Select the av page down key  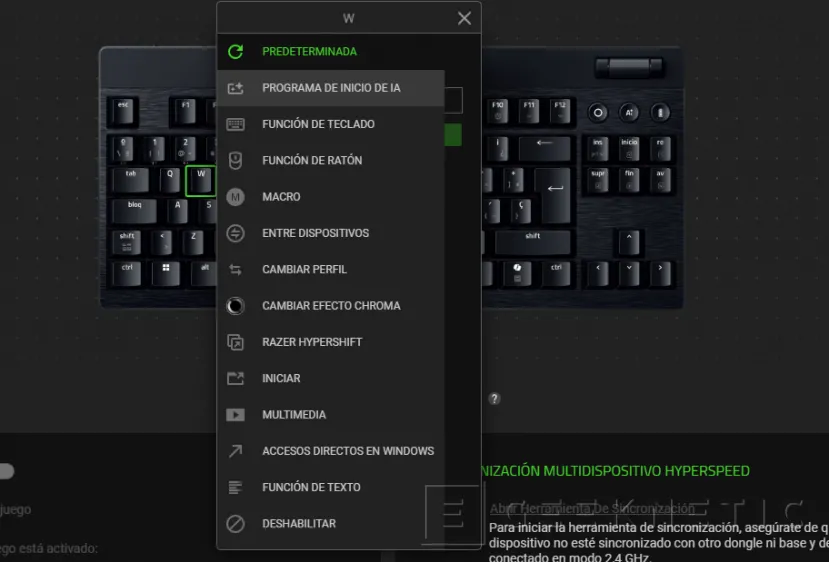click(660, 180)
